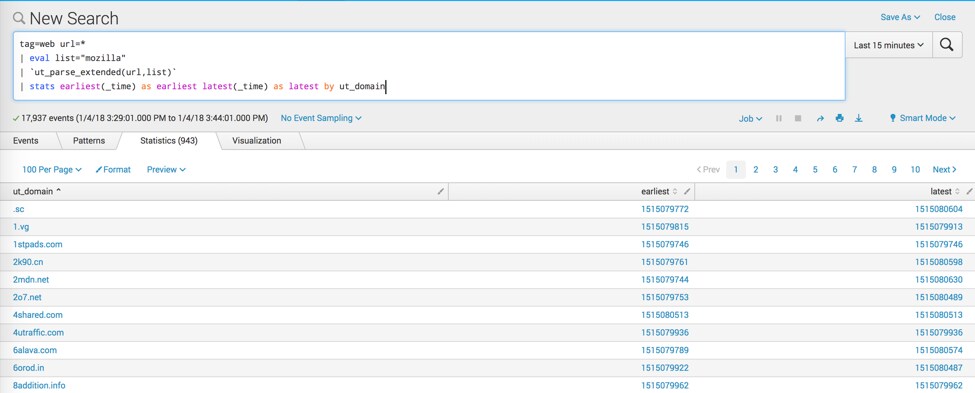Viewport: 975px width, 393px height.
Task: Switch to the Visualization tab
Action: point(256,141)
